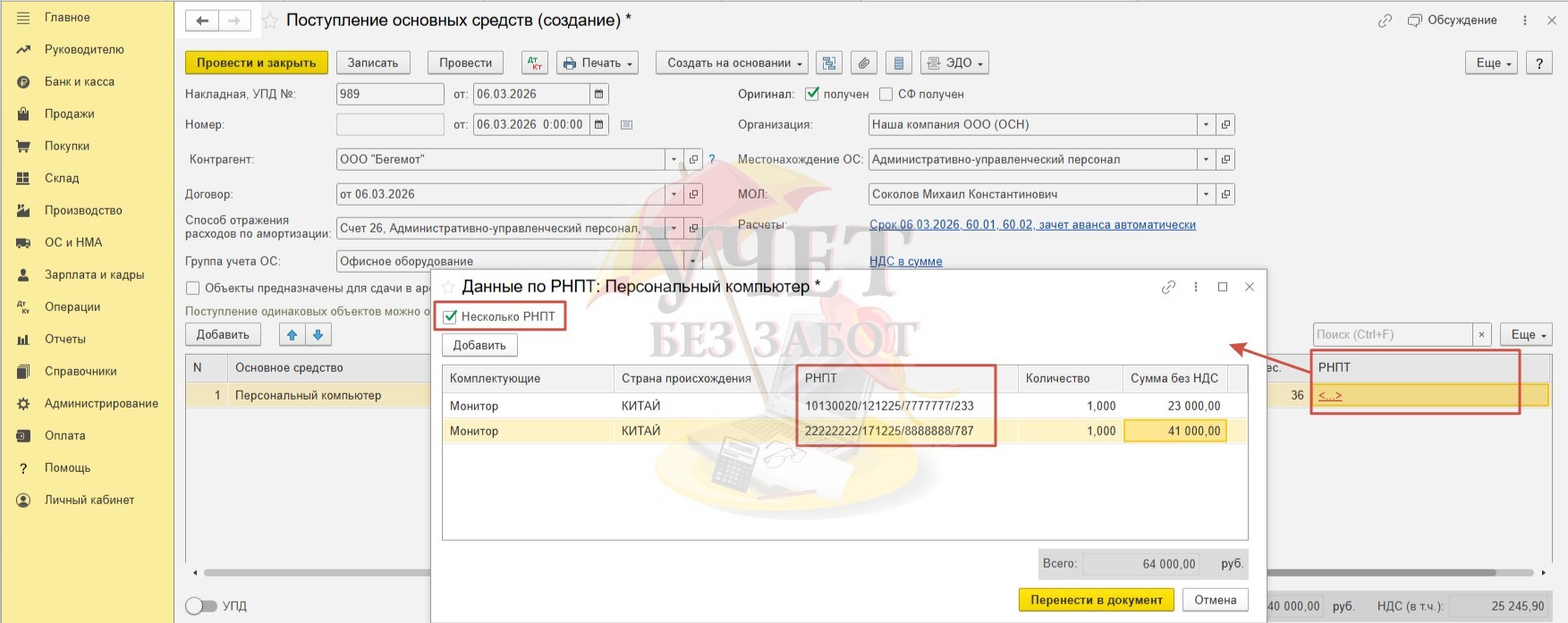Open Еще dropdown near search field

tap(1526, 334)
